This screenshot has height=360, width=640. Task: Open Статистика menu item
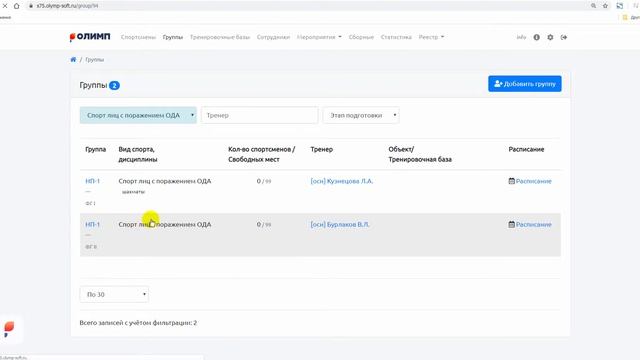point(396,37)
